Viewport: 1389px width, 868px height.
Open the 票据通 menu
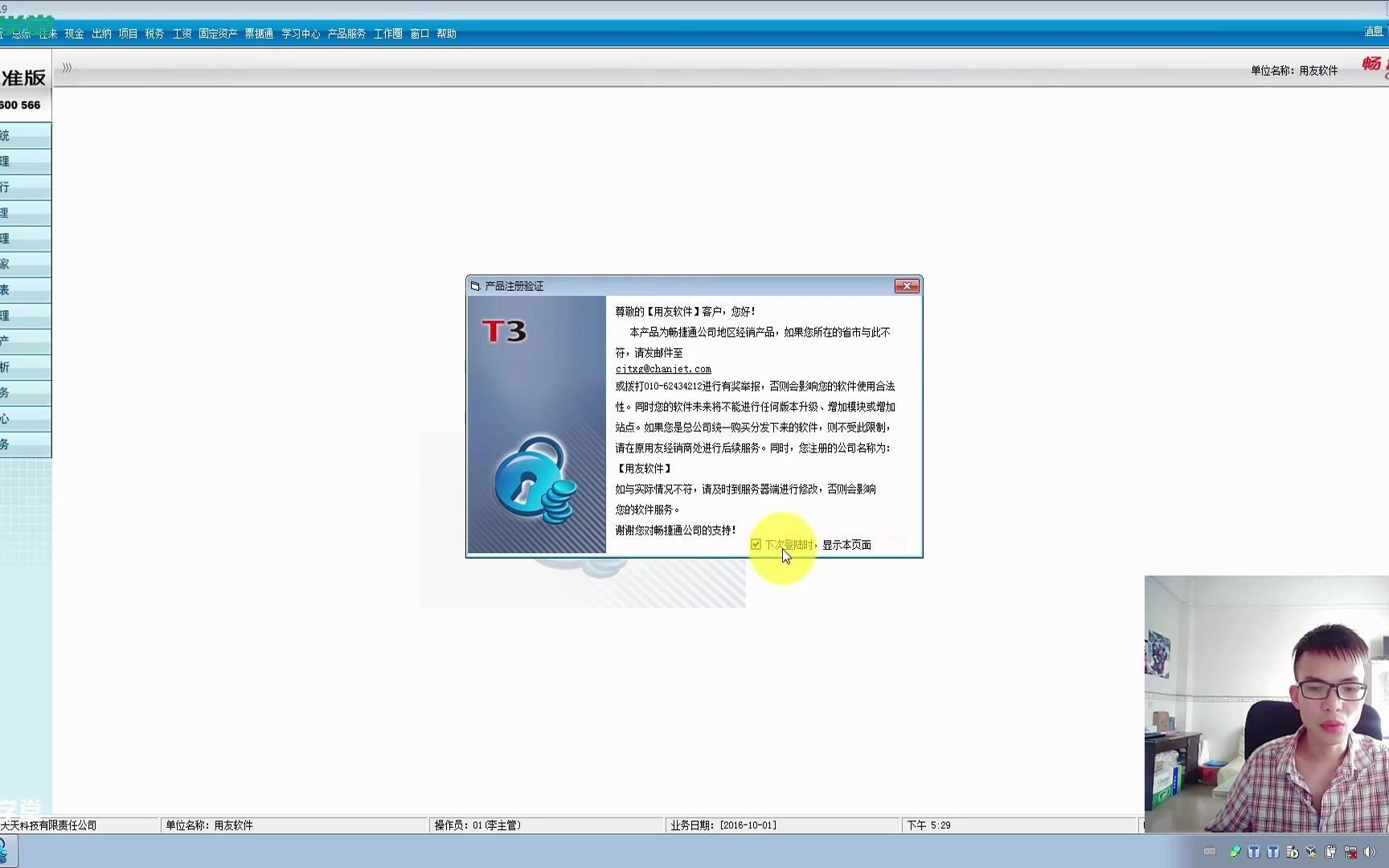[x=259, y=34]
